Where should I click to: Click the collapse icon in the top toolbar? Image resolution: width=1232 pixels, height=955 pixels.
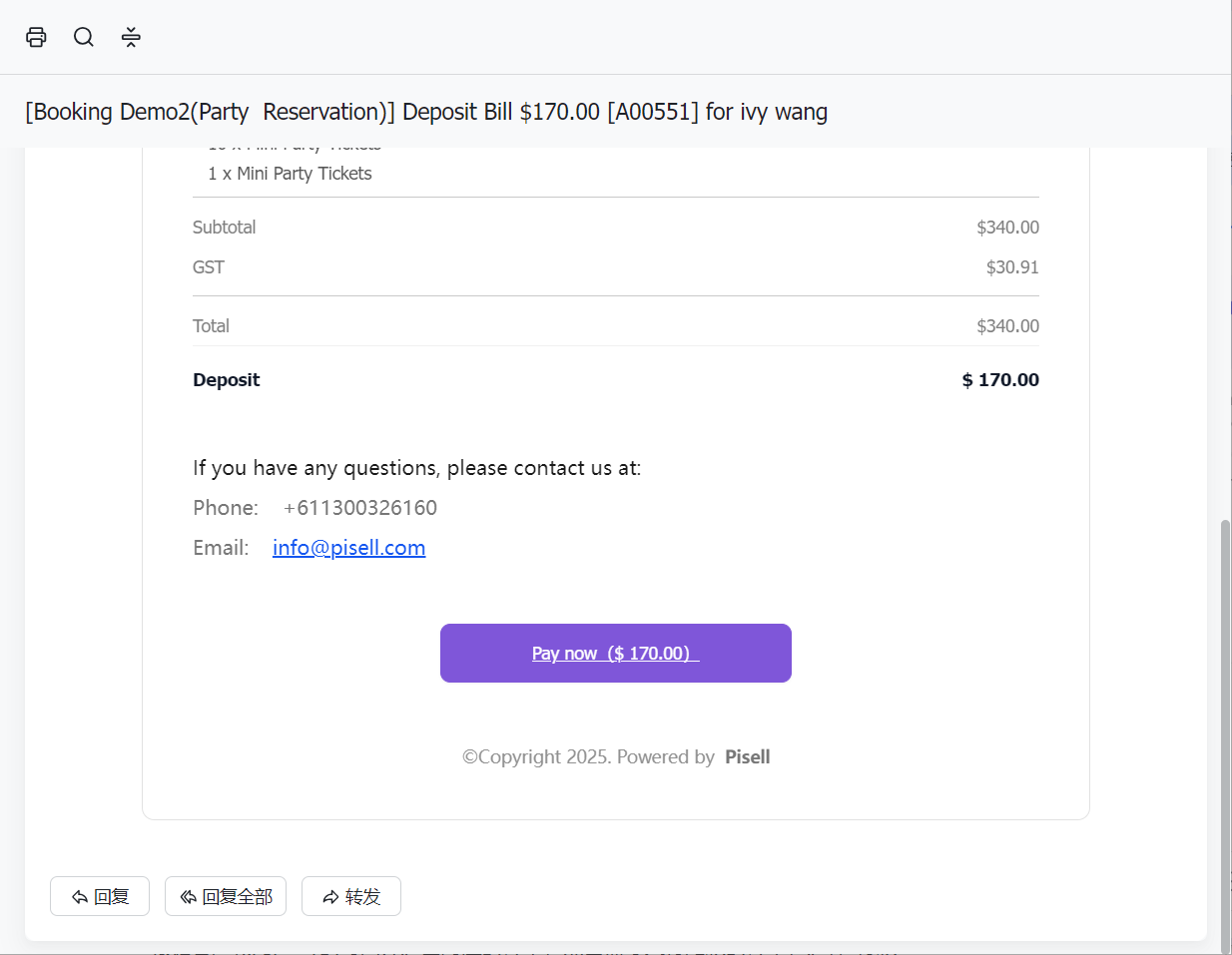click(x=131, y=37)
